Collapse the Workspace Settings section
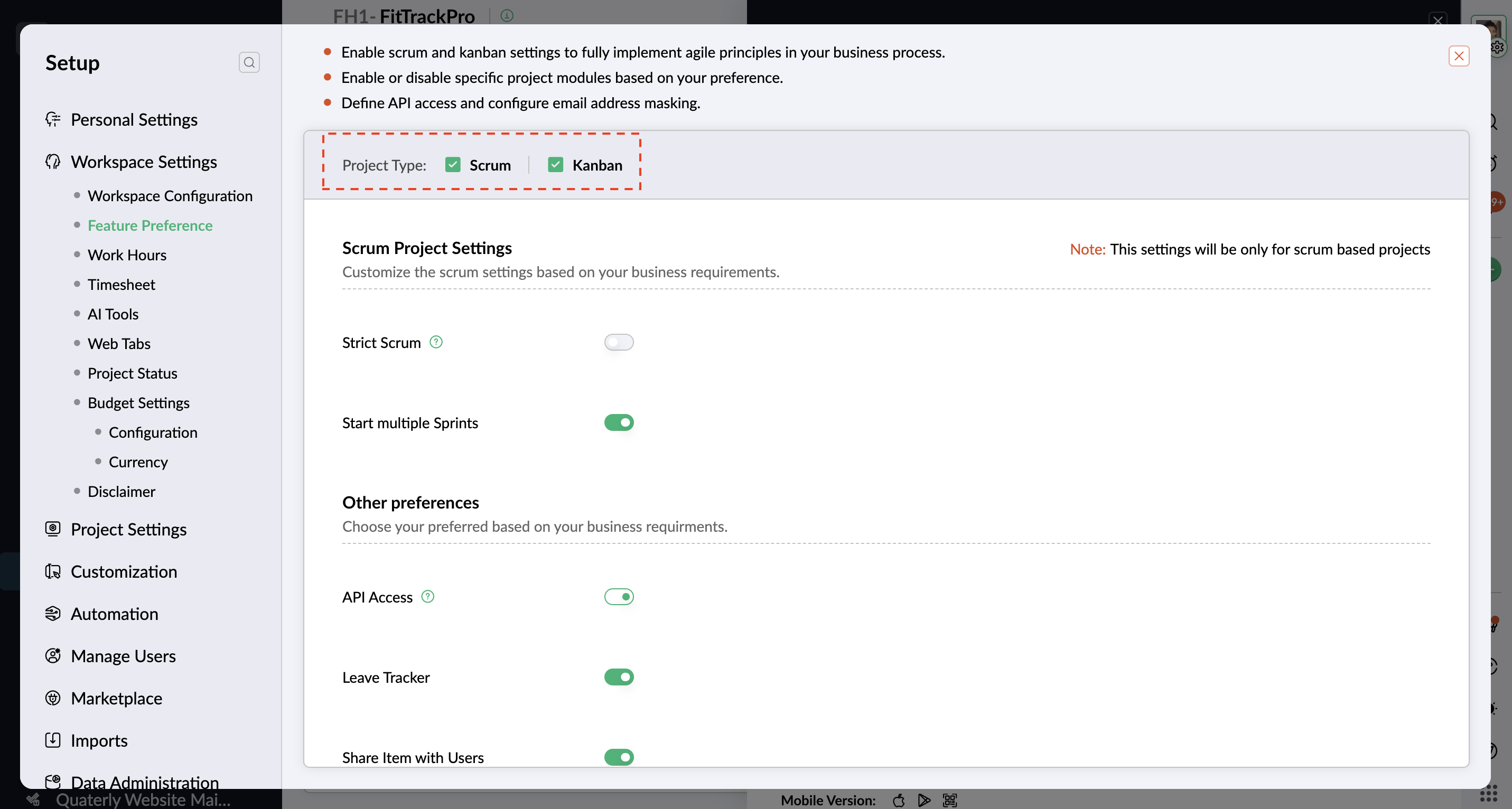Viewport: 1512px width, 809px height. click(143, 162)
